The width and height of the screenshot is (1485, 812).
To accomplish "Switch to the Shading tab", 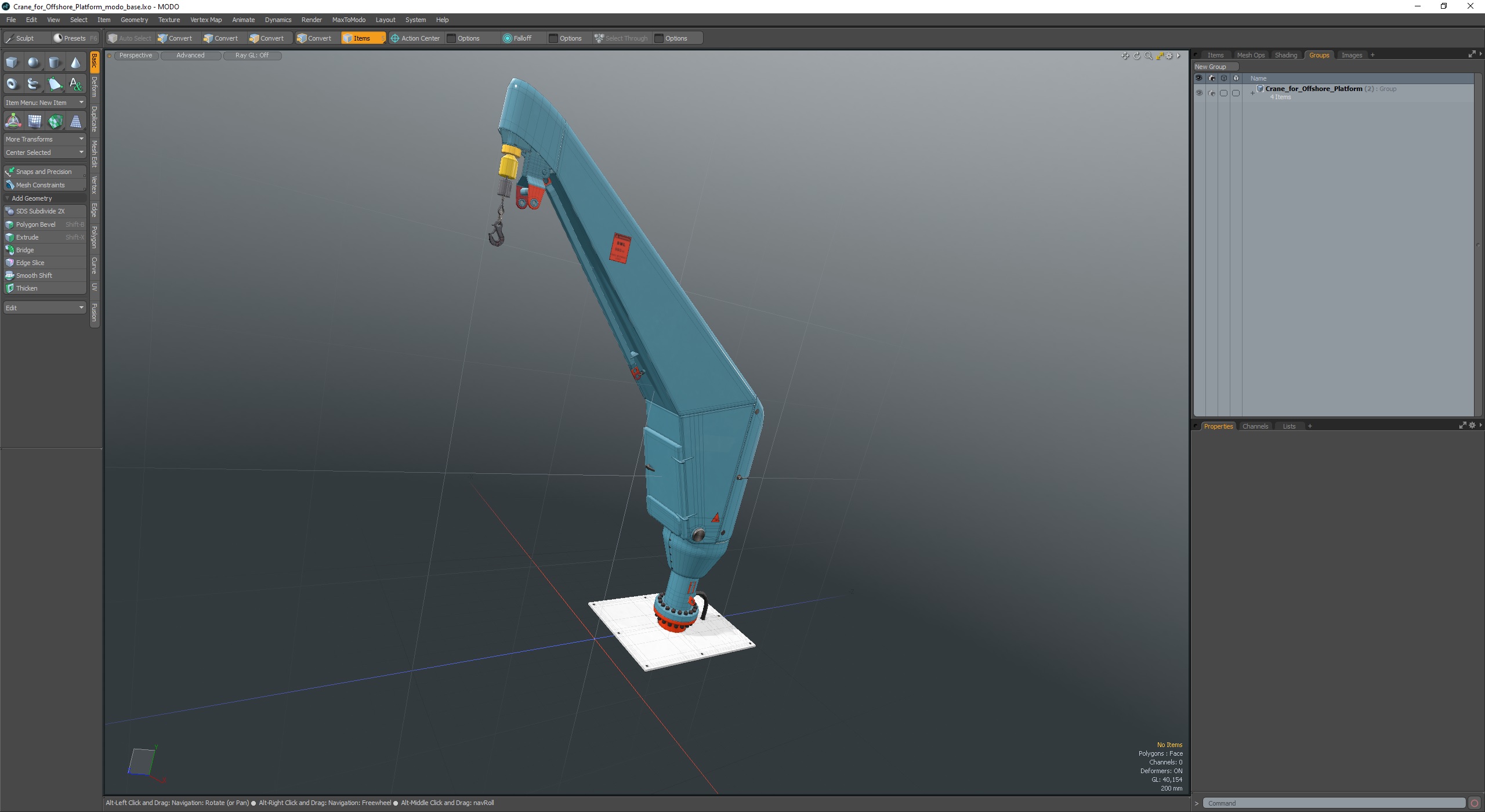I will (x=1285, y=55).
